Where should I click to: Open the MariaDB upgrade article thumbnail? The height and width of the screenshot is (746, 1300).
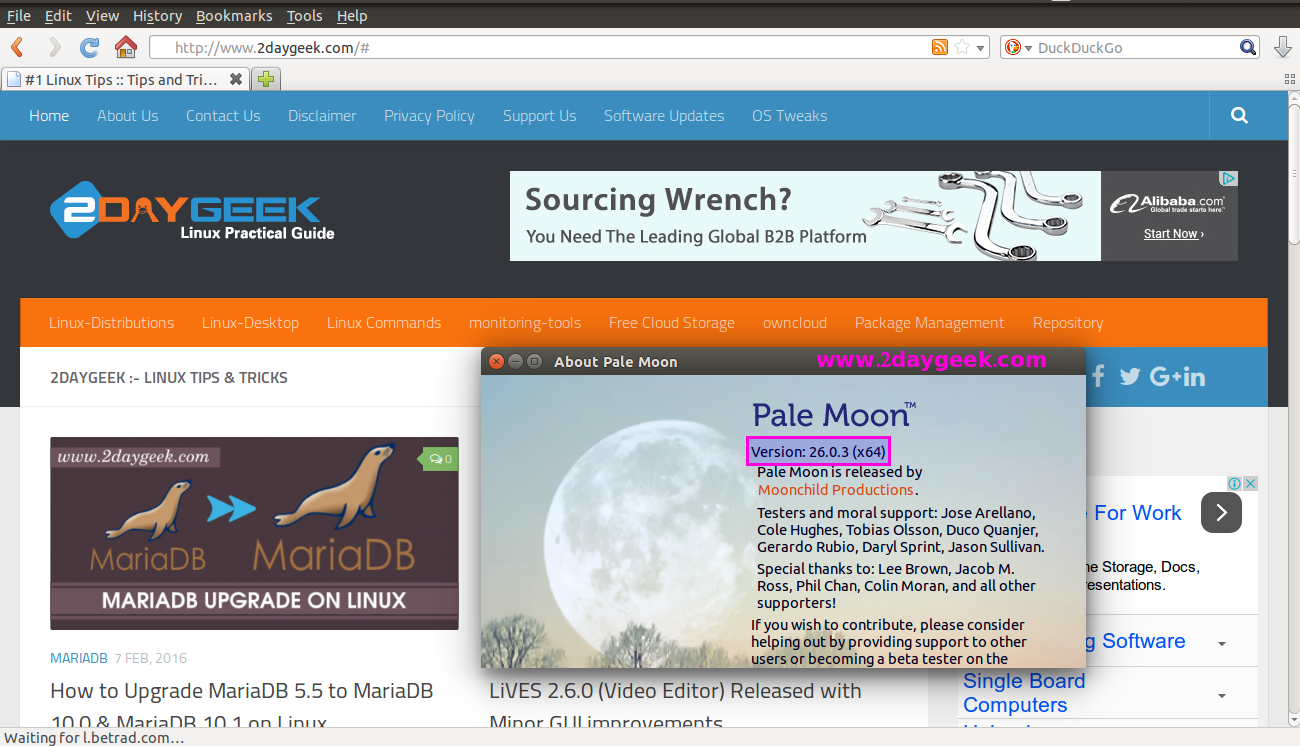(x=254, y=533)
